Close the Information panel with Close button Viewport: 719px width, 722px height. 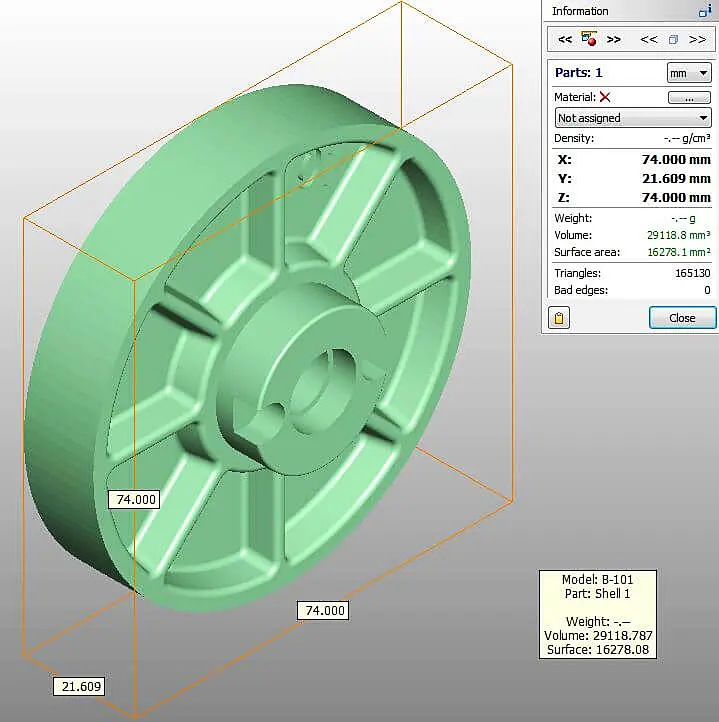(682, 318)
